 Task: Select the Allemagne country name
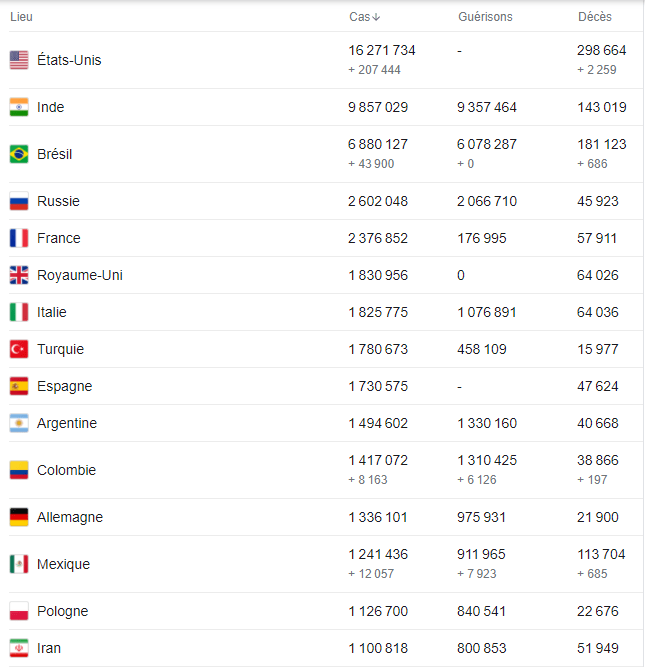[x=70, y=517]
